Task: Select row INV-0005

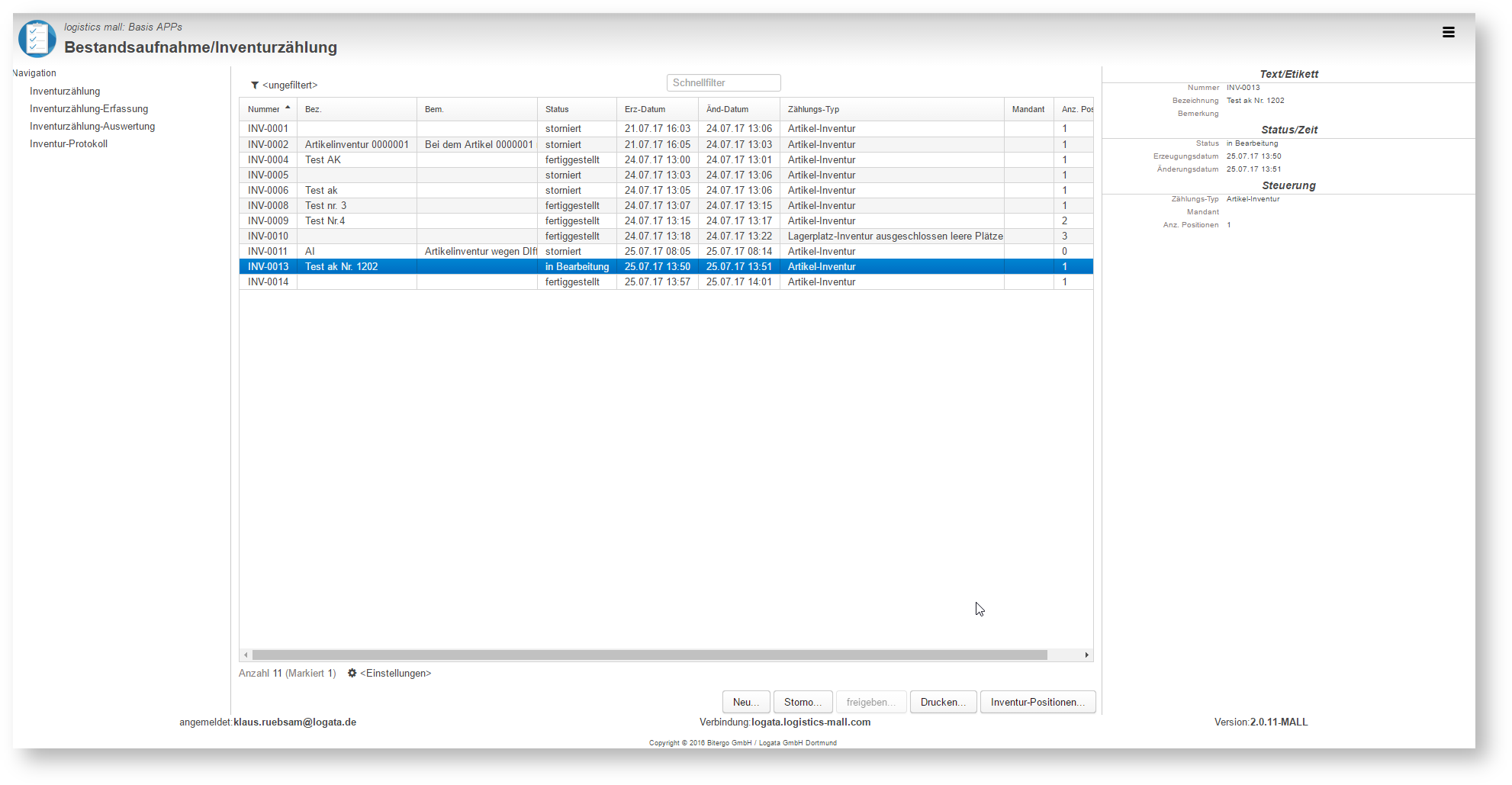Action: tap(666, 175)
